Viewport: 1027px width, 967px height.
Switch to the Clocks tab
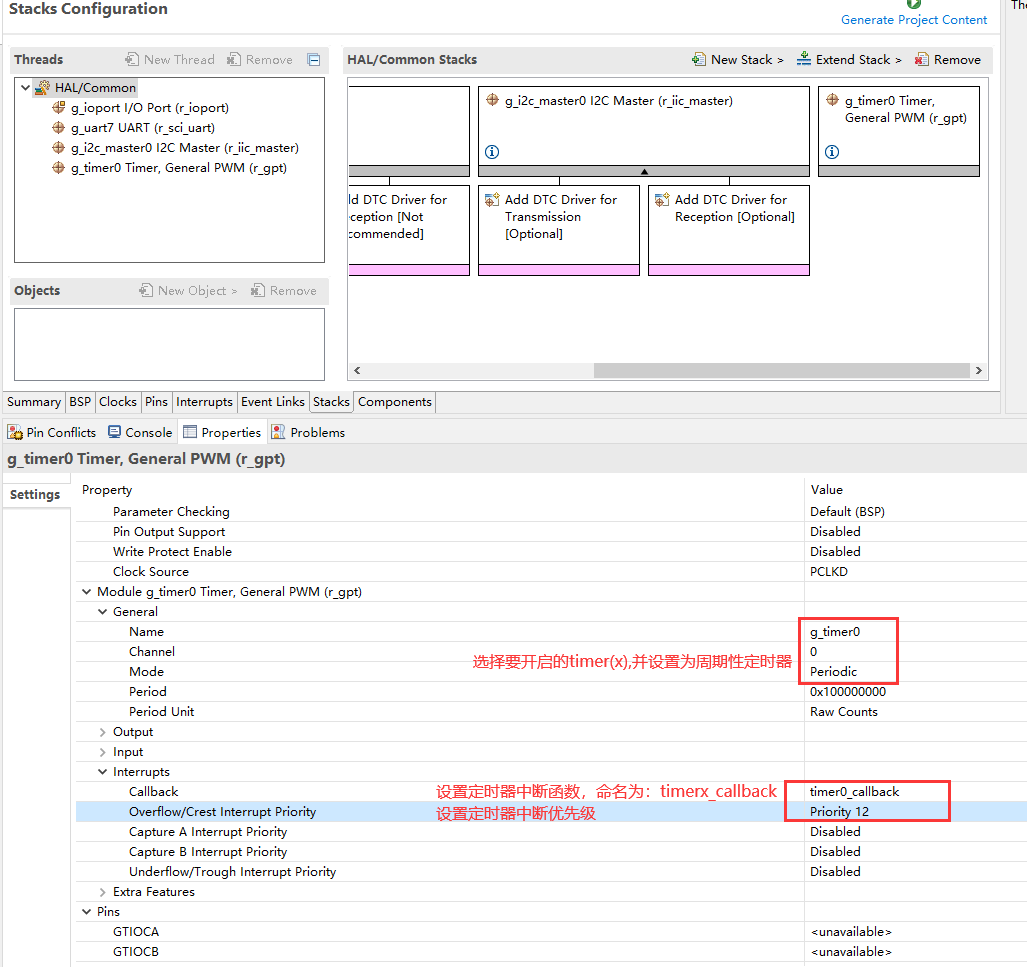[x=117, y=402]
